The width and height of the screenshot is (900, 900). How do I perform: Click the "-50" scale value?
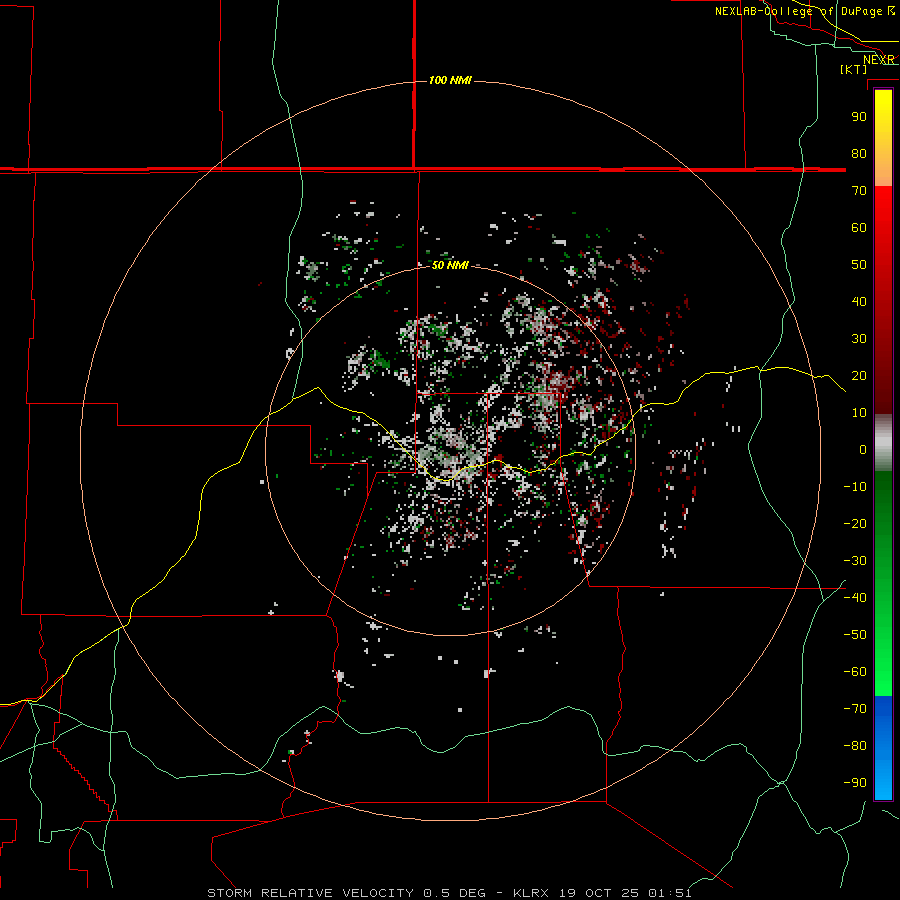coord(855,634)
